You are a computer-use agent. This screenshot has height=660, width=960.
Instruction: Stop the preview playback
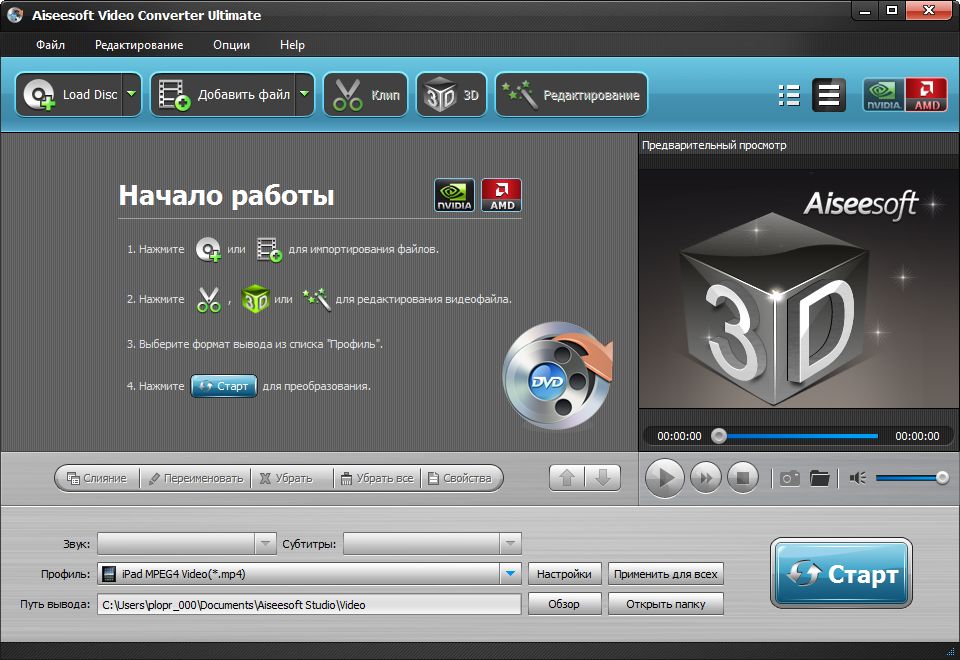click(x=743, y=478)
